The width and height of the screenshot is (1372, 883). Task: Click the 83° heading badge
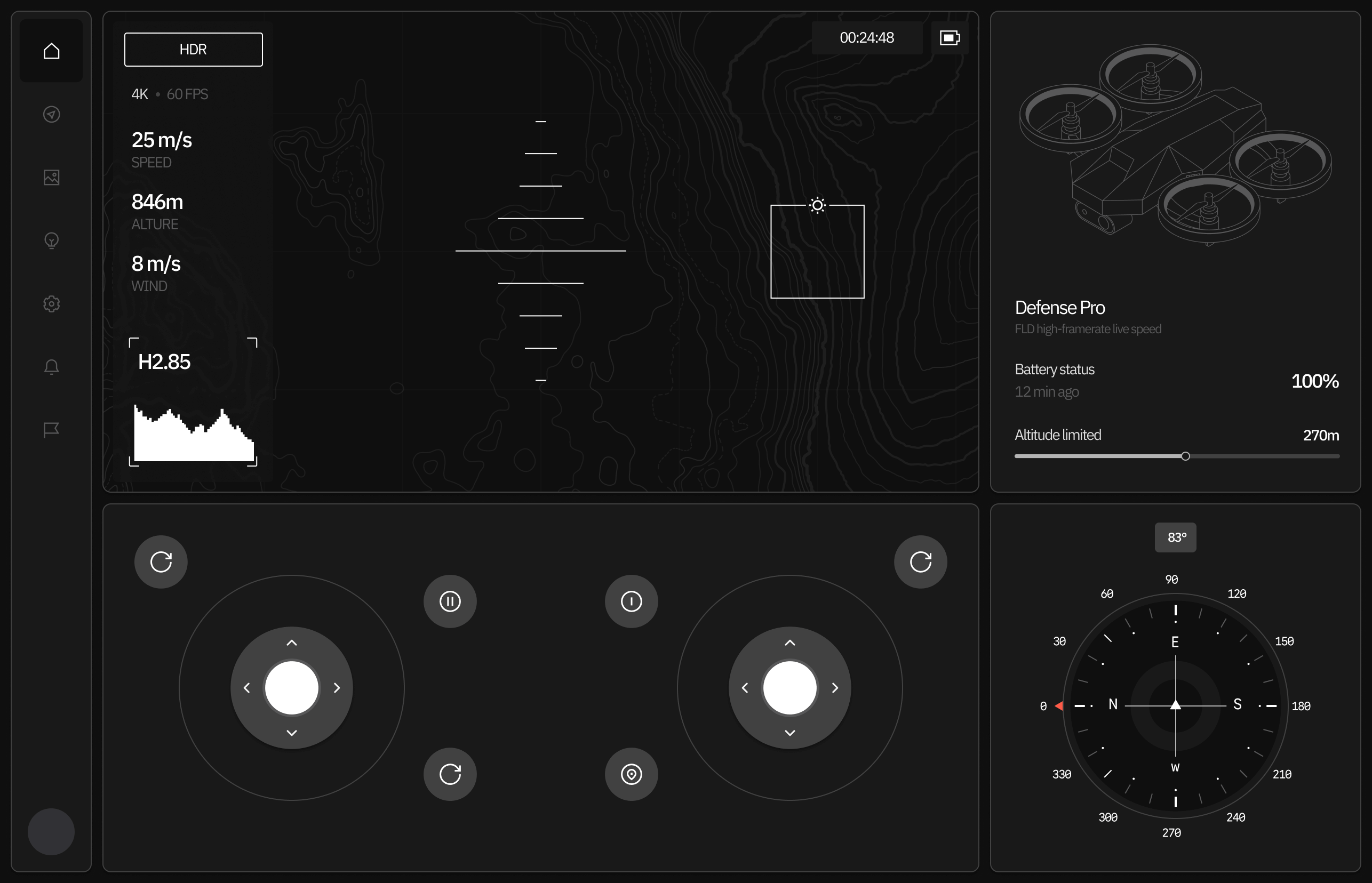coord(1175,537)
